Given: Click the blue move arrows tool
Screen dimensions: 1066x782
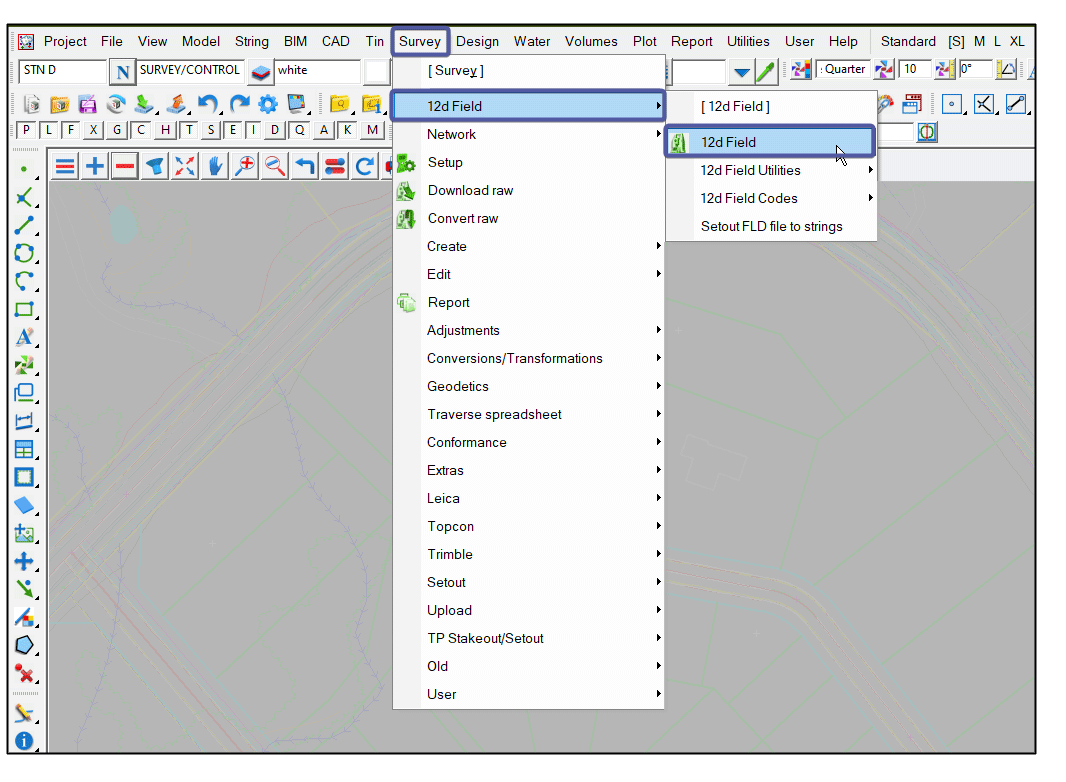Looking at the screenshot, I should pyautogui.click(x=24, y=561).
